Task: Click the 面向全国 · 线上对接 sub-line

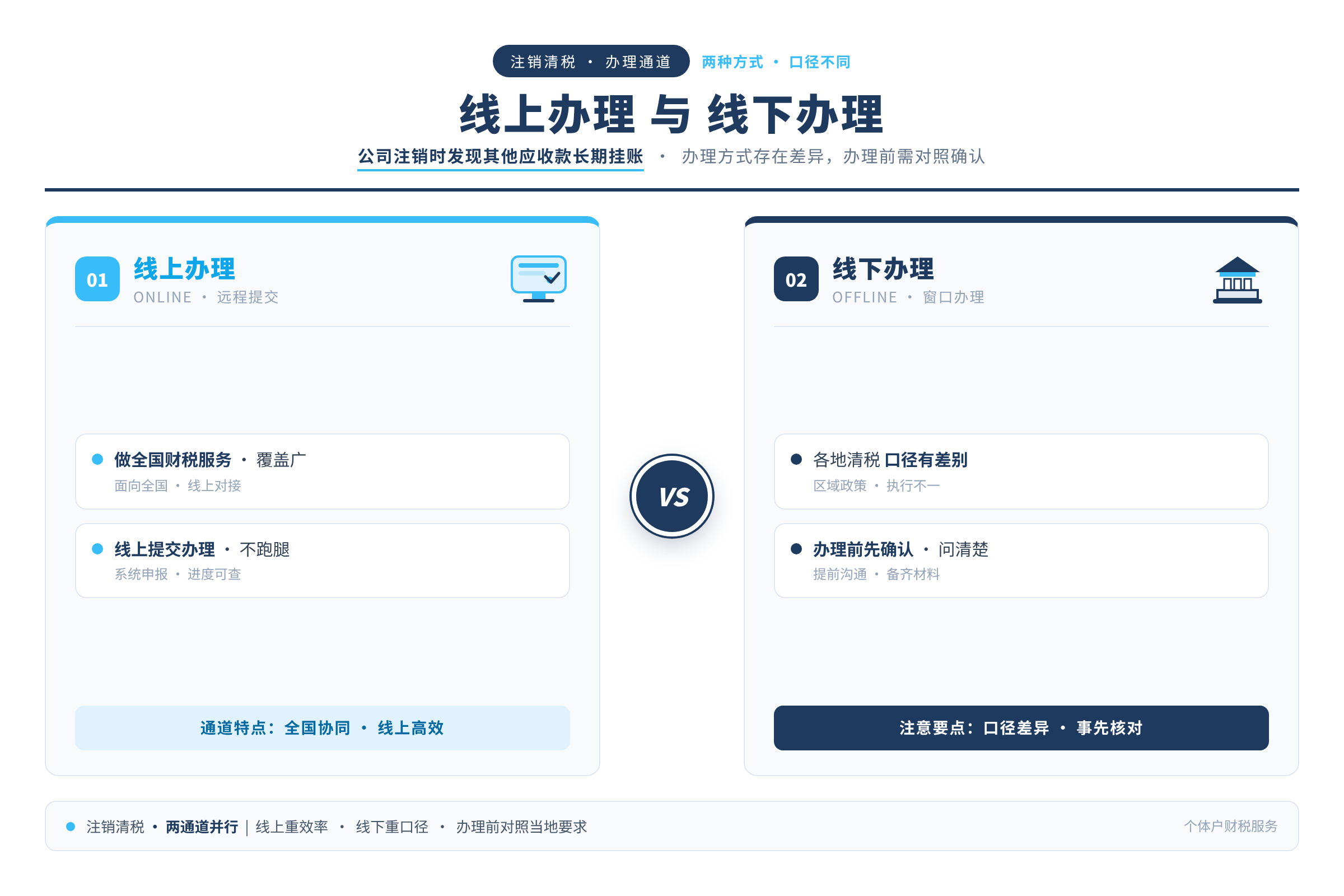Action: coord(178,486)
